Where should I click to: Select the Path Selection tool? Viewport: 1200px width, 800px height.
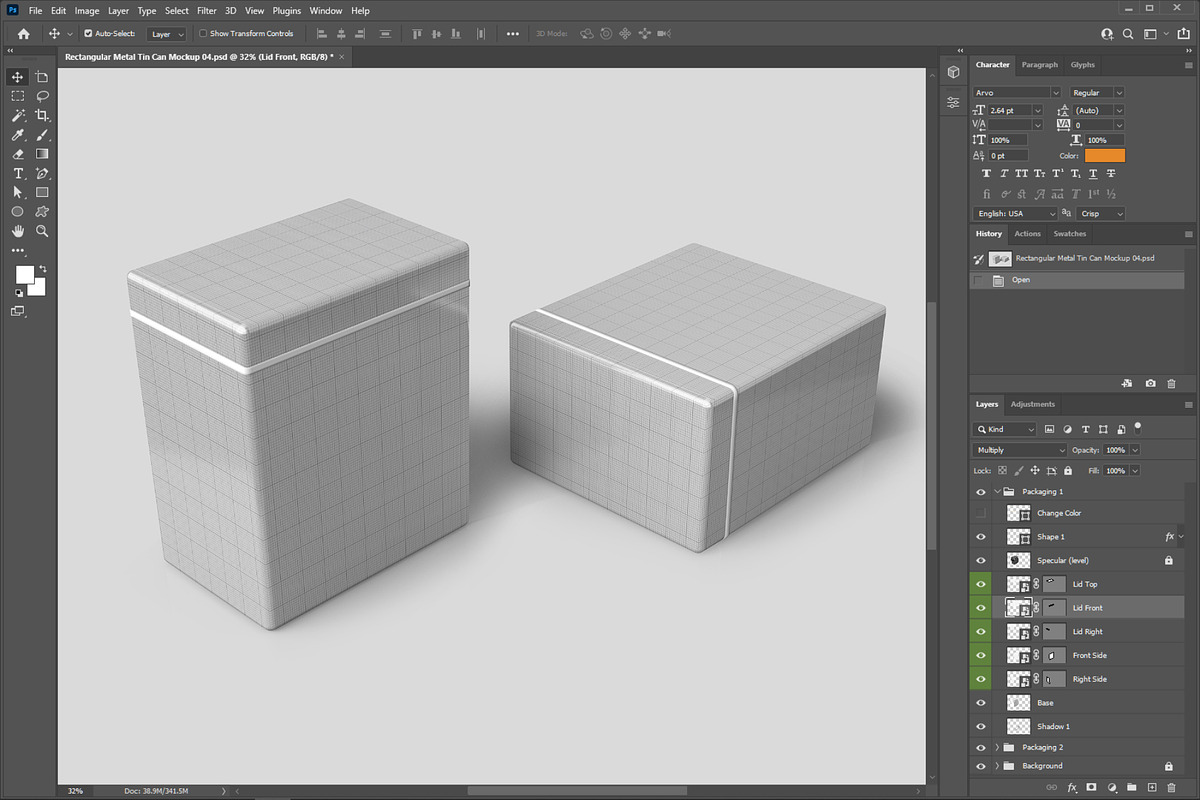(x=18, y=192)
